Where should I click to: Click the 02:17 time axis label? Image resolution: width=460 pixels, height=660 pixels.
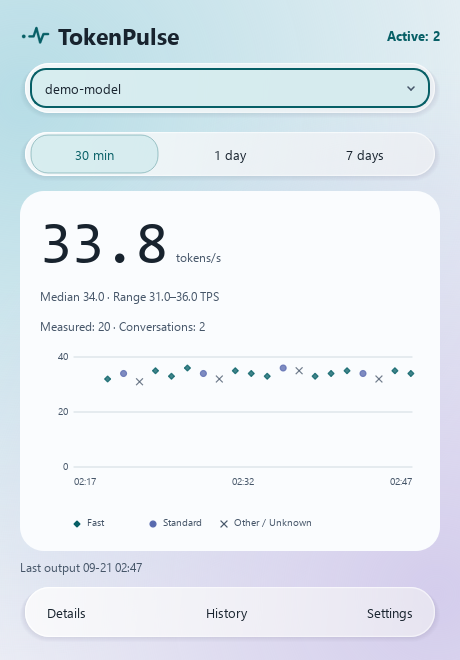point(85,482)
